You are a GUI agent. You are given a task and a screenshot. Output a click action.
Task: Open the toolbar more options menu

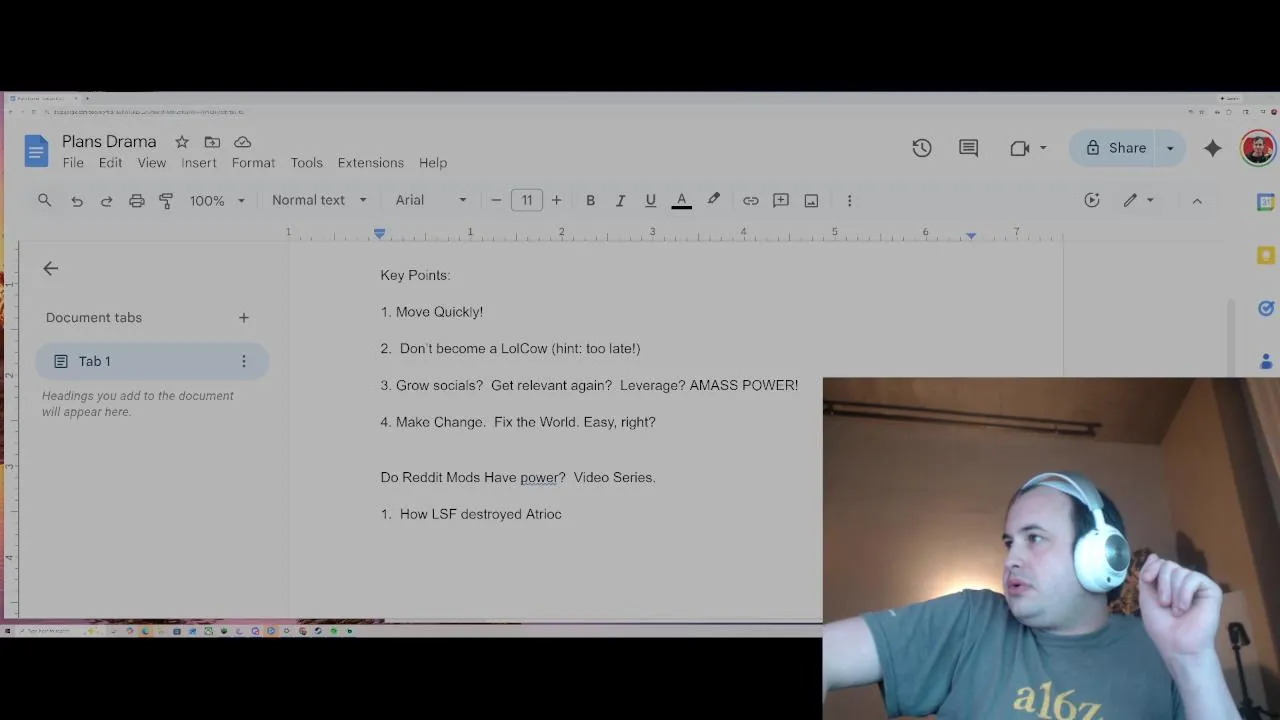(x=849, y=200)
